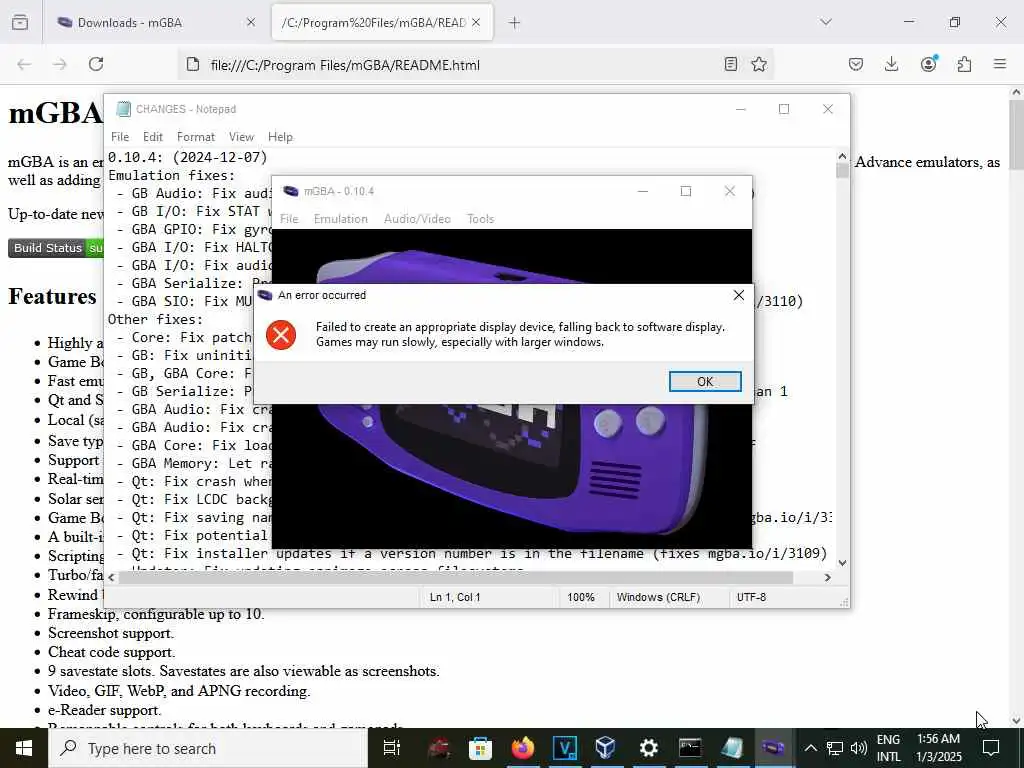1024x768 pixels.
Task: Open the mGBA Tools menu
Action: tap(480, 219)
